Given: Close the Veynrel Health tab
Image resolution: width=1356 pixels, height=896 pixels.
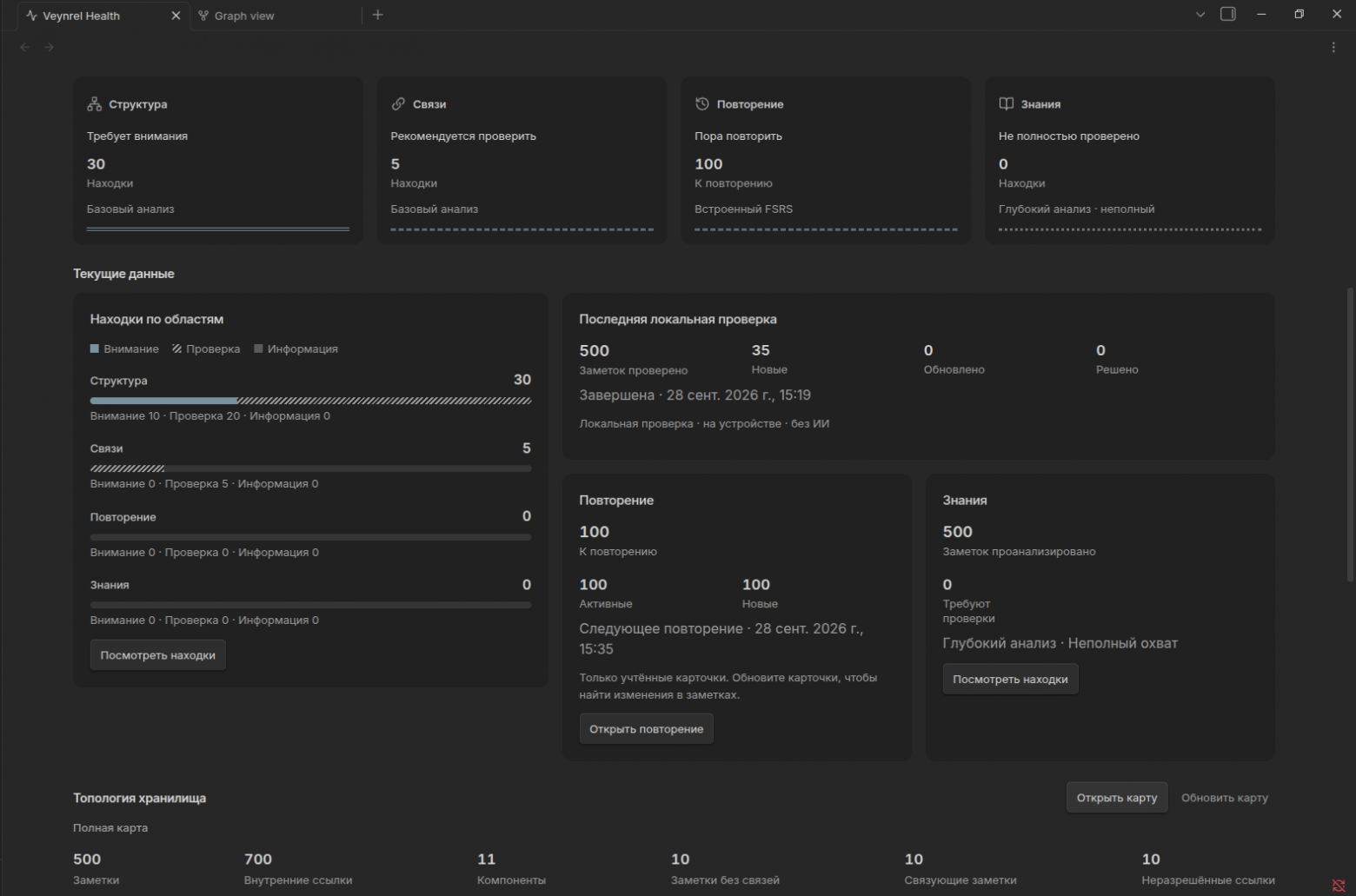Looking at the screenshot, I should [x=176, y=16].
